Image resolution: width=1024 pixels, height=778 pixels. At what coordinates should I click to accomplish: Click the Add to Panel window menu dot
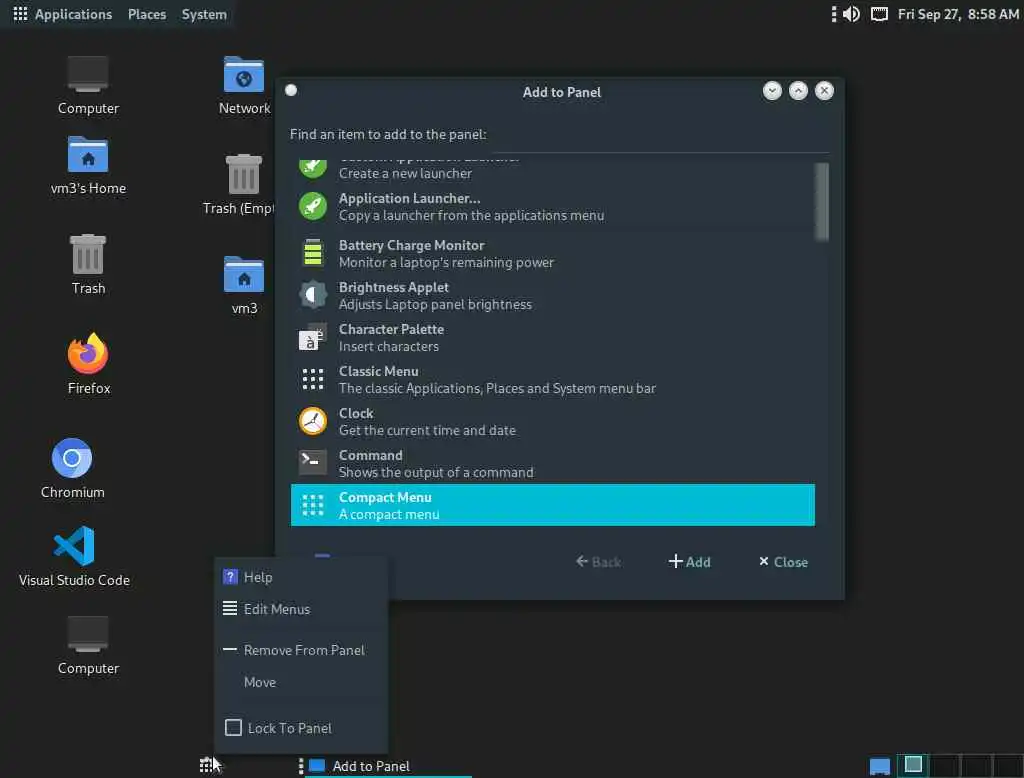pos(291,90)
